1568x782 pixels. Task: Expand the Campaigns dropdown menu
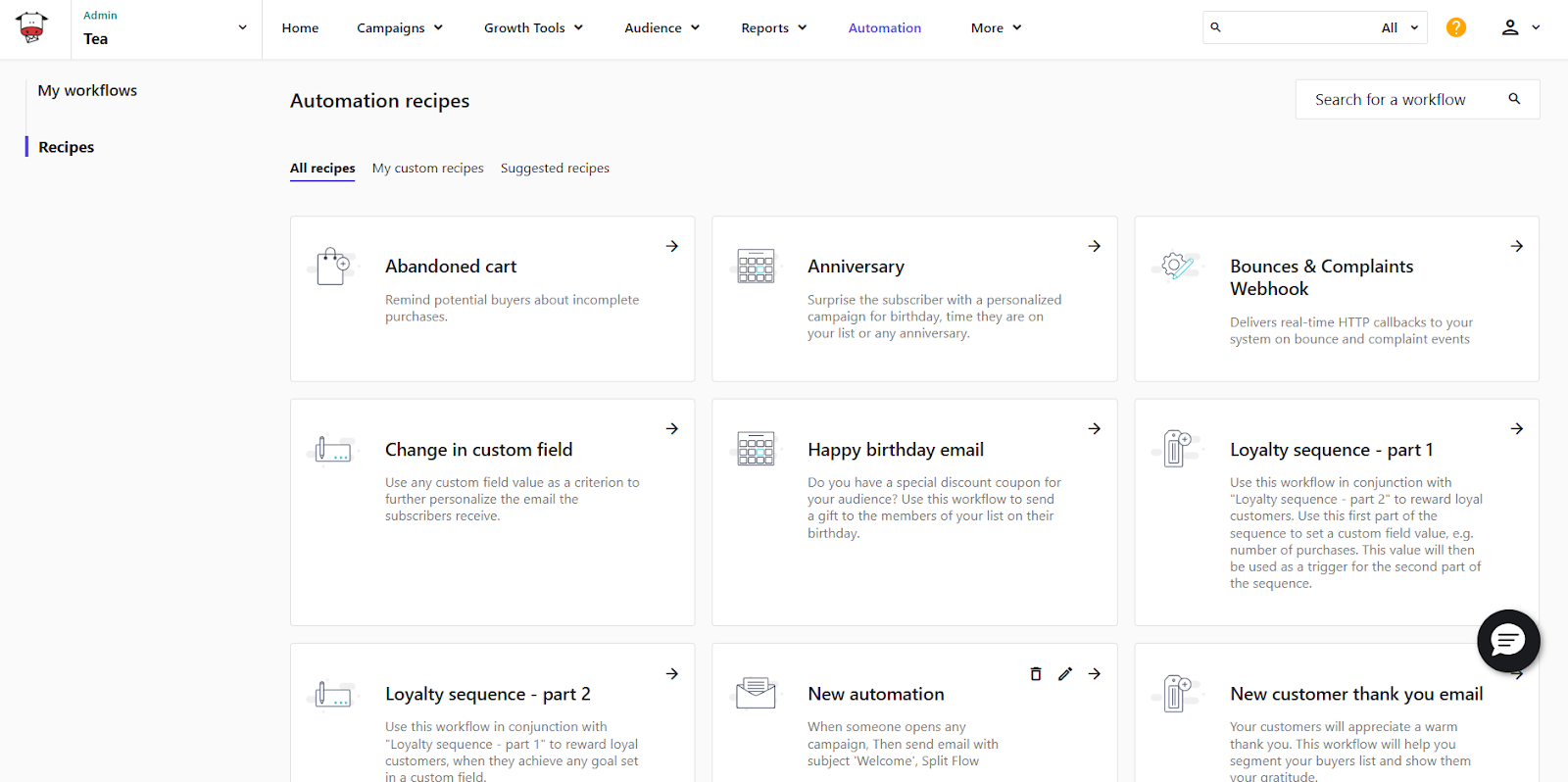(400, 27)
